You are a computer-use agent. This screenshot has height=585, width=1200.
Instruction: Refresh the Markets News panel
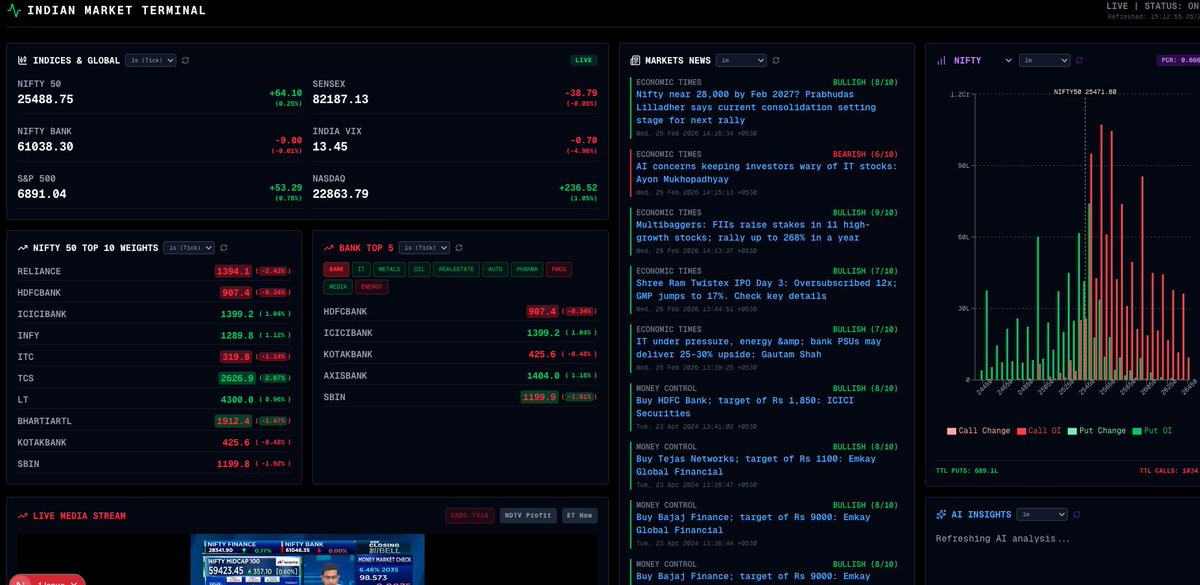(x=776, y=60)
